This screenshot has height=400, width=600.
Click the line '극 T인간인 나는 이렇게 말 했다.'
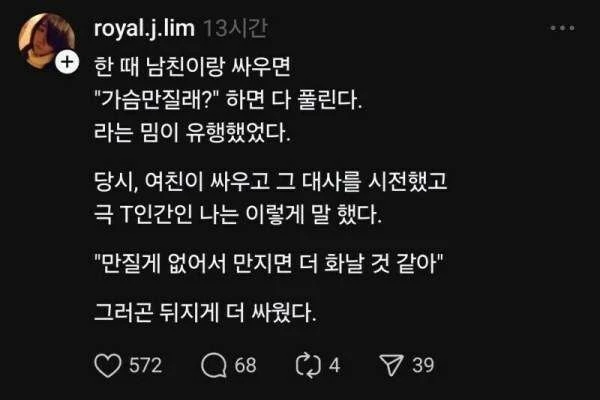click(x=238, y=214)
